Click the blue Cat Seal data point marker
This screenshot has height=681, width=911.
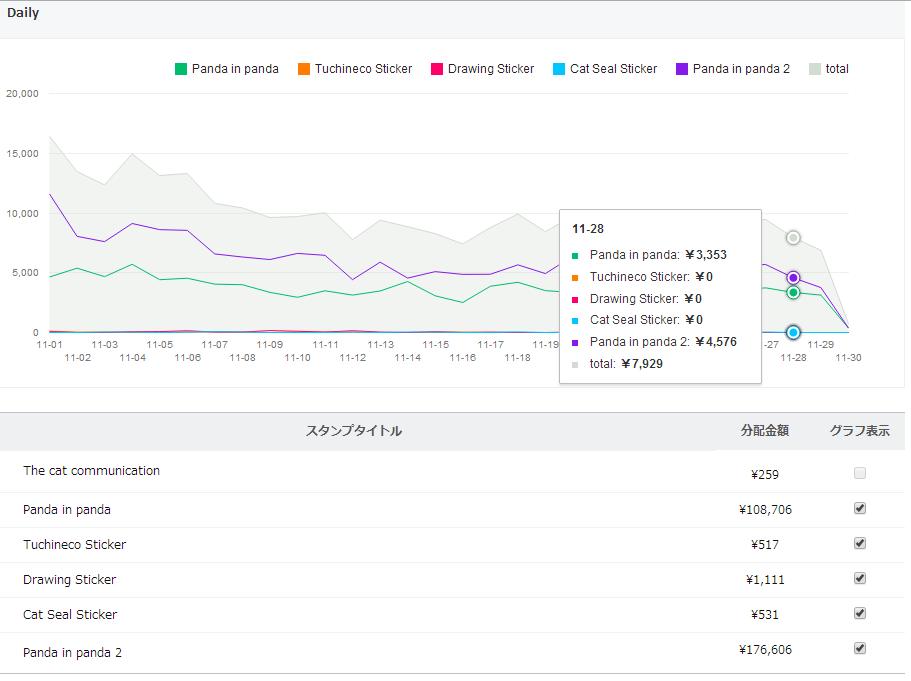(793, 332)
